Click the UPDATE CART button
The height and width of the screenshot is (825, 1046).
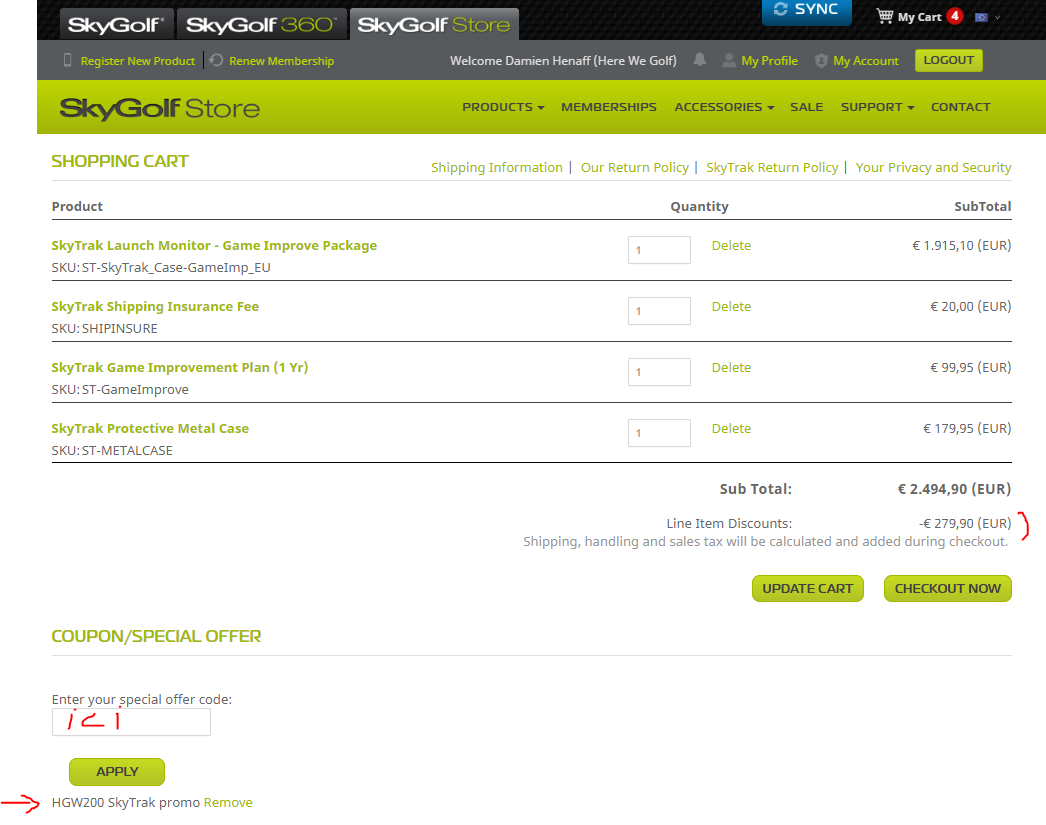tap(807, 588)
